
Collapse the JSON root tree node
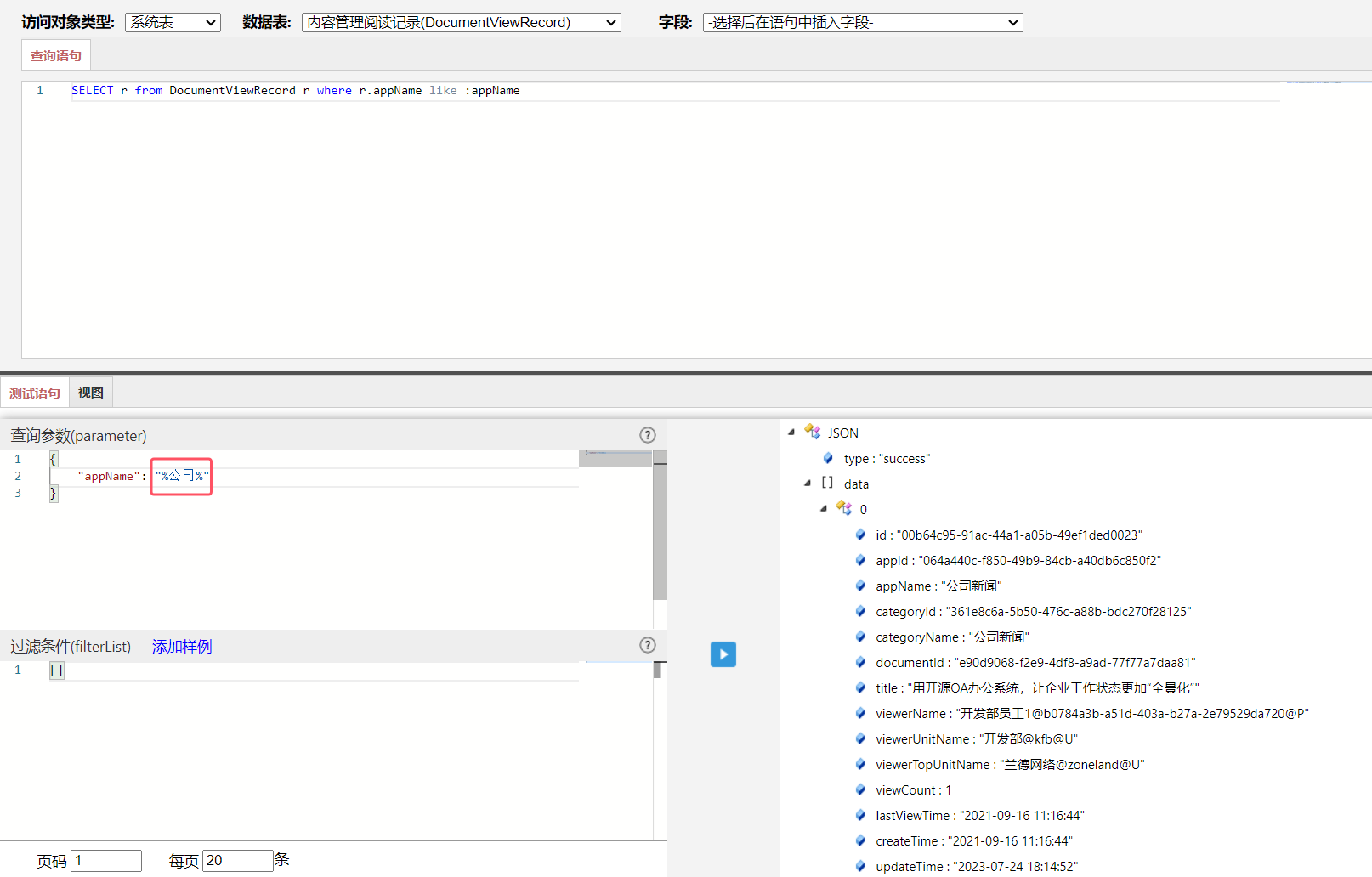[791, 432]
